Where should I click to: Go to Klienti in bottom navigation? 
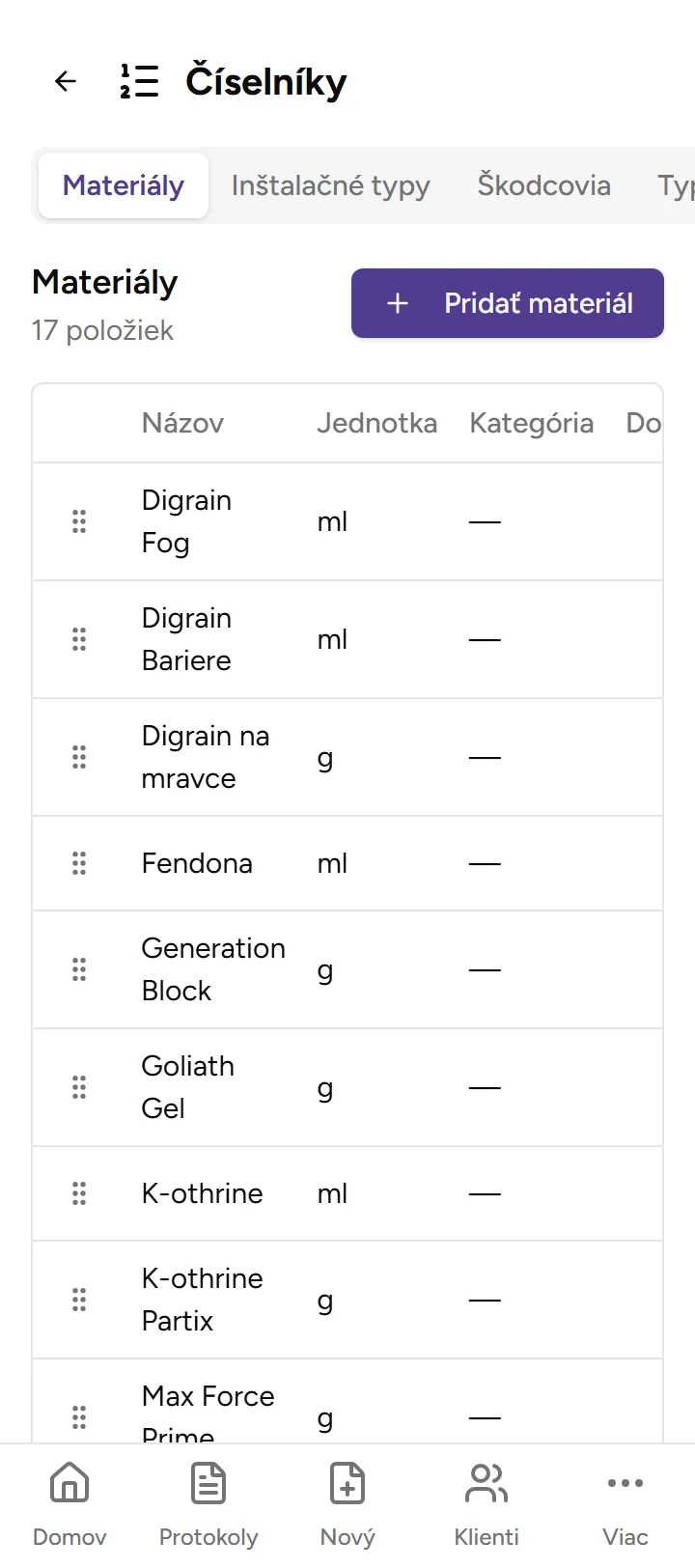[486, 1500]
